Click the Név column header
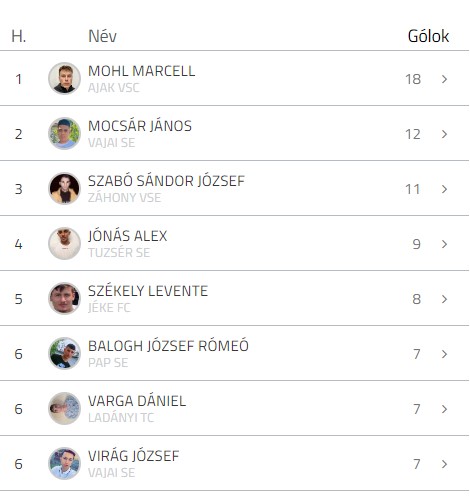 (x=102, y=36)
